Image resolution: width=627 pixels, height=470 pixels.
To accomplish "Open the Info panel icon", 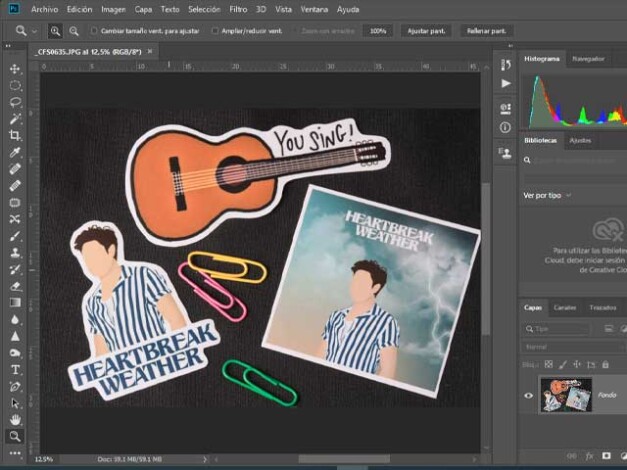I will coord(505,128).
